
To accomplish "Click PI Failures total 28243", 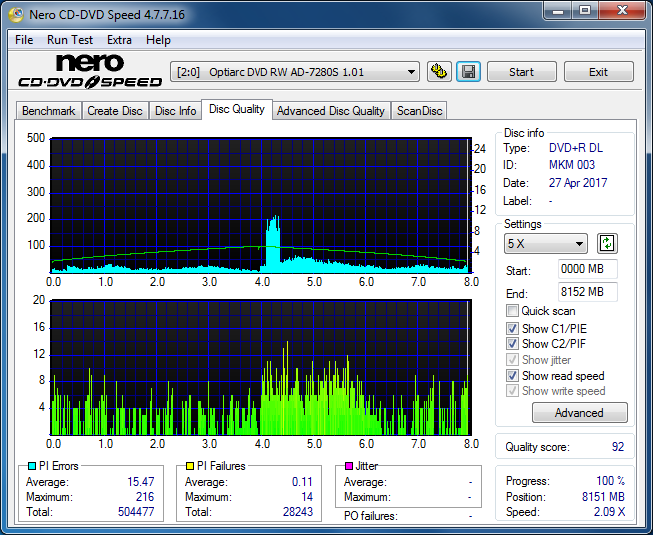I will [298, 512].
